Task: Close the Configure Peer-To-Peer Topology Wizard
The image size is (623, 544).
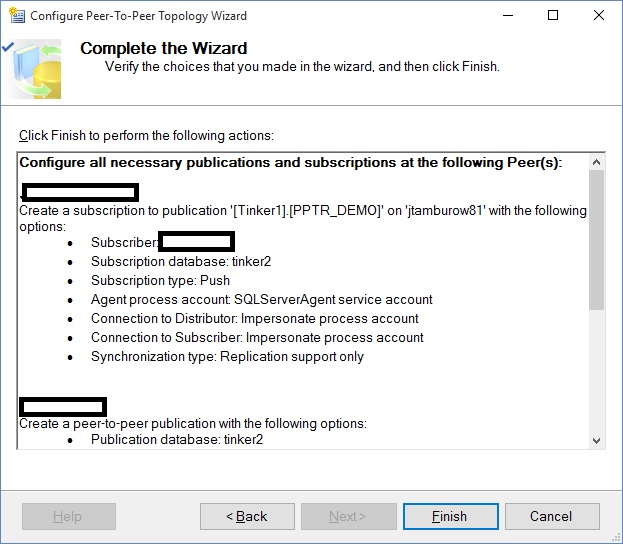Action: click(x=599, y=16)
